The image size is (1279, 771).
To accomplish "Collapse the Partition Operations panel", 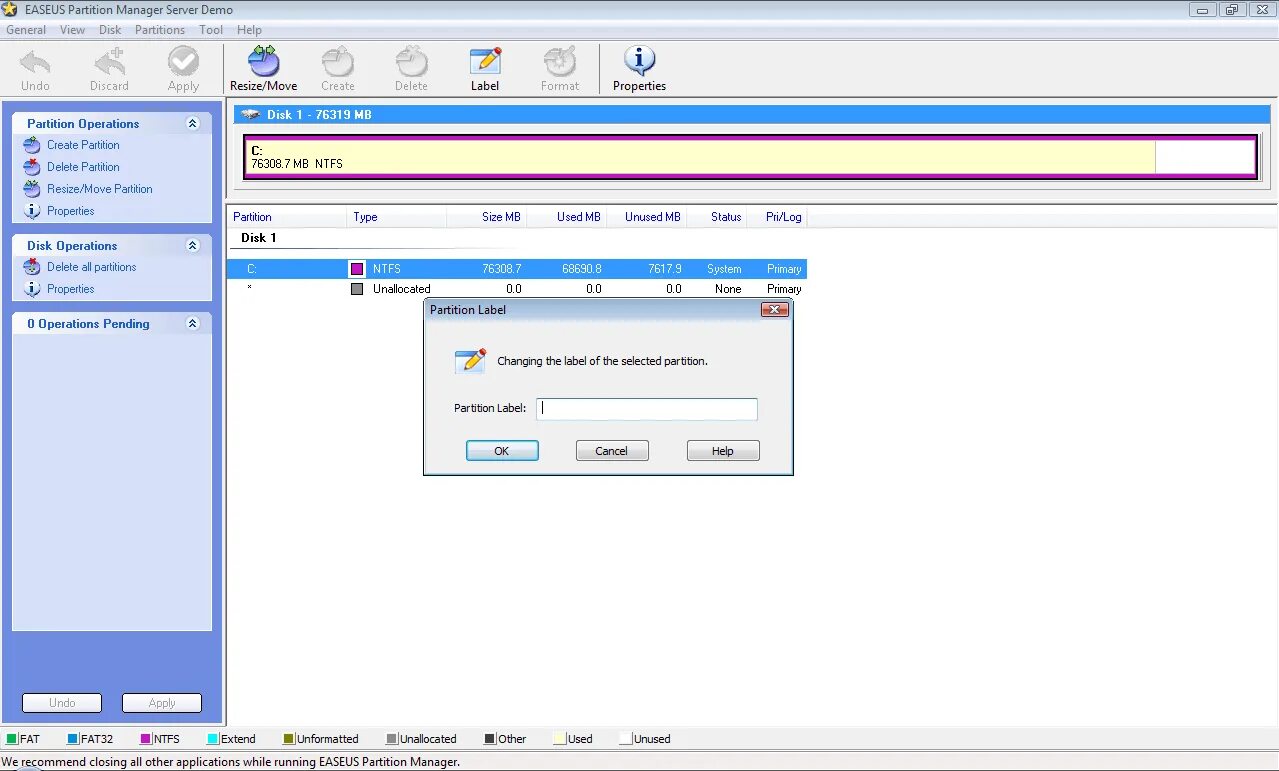I will coord(193,124).
